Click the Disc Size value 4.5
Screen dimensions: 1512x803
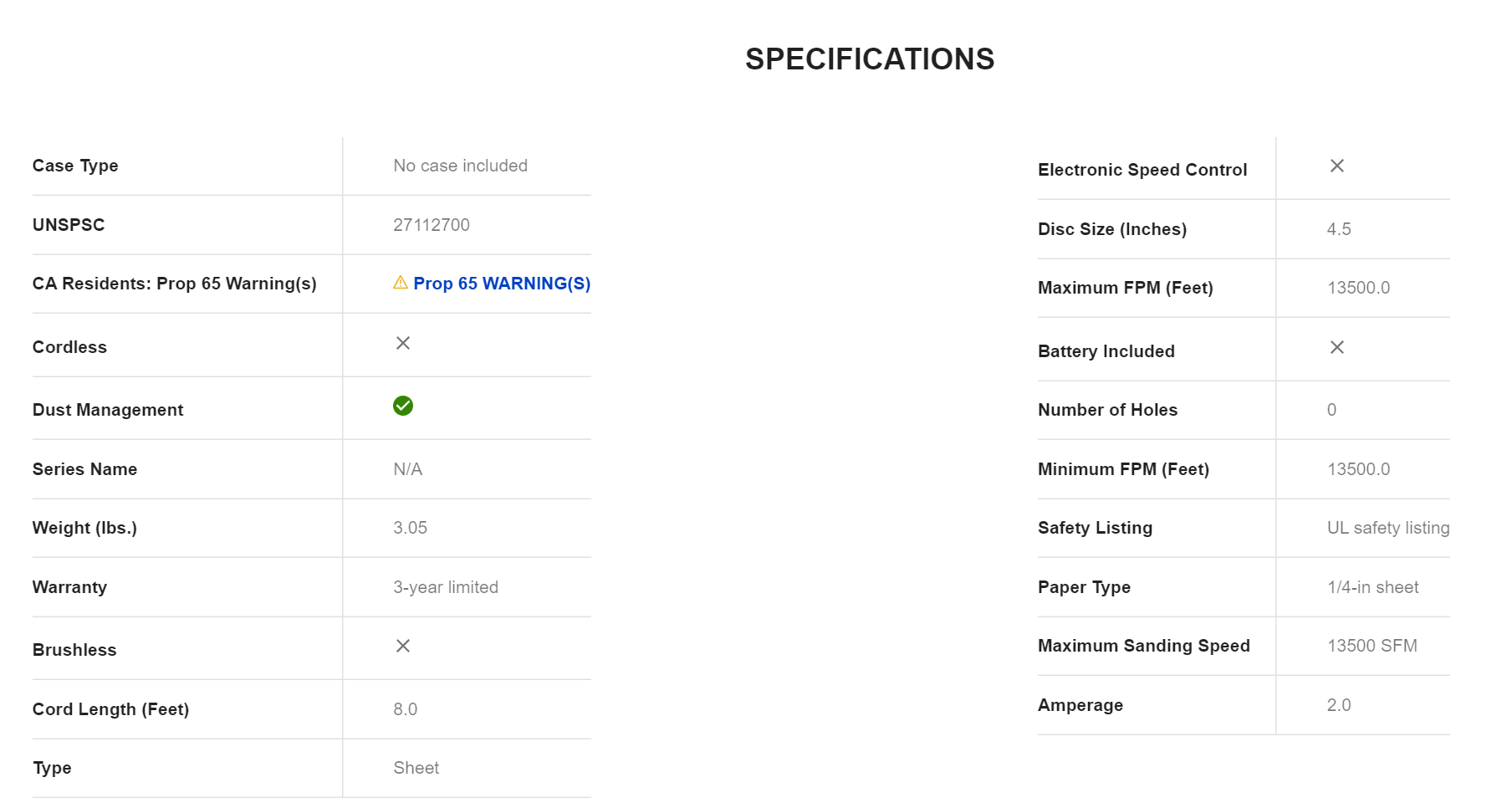tap(1339, 229)
